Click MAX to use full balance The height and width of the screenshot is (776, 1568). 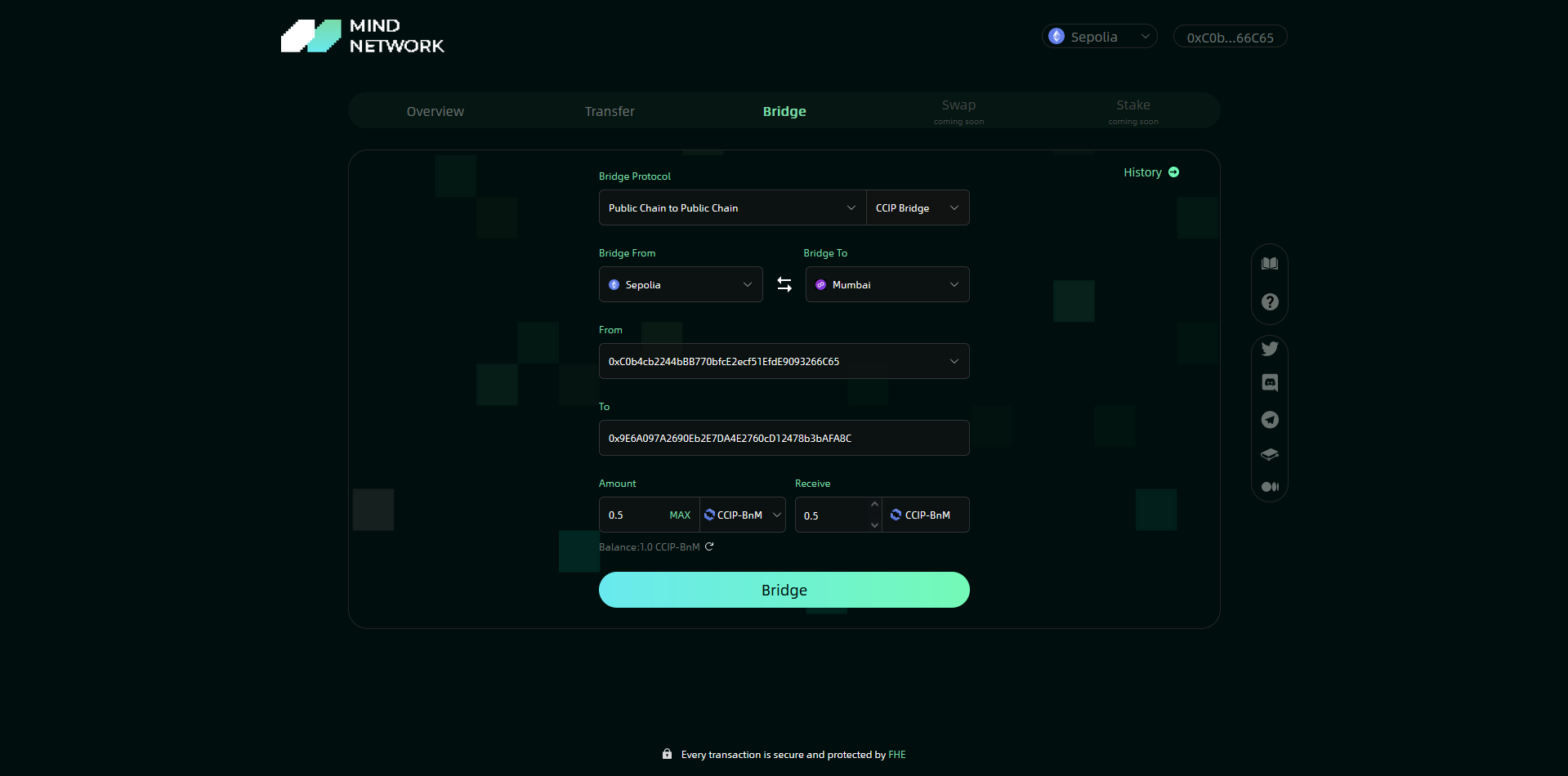click(679, 515)
